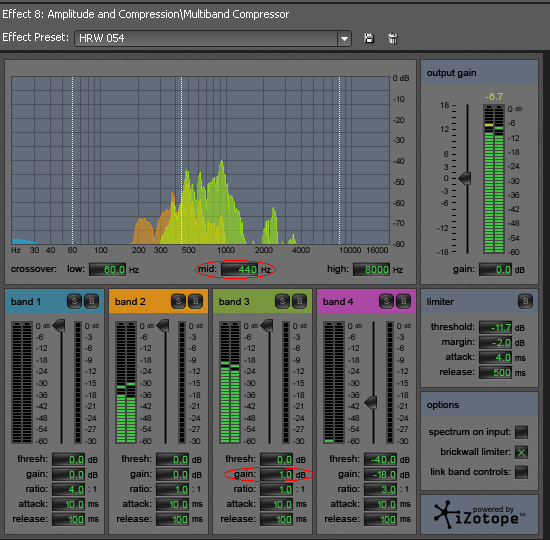The image size is (550, 540).
Task: Click band 2 thresh value field
Action: click(x=173, y=459)
